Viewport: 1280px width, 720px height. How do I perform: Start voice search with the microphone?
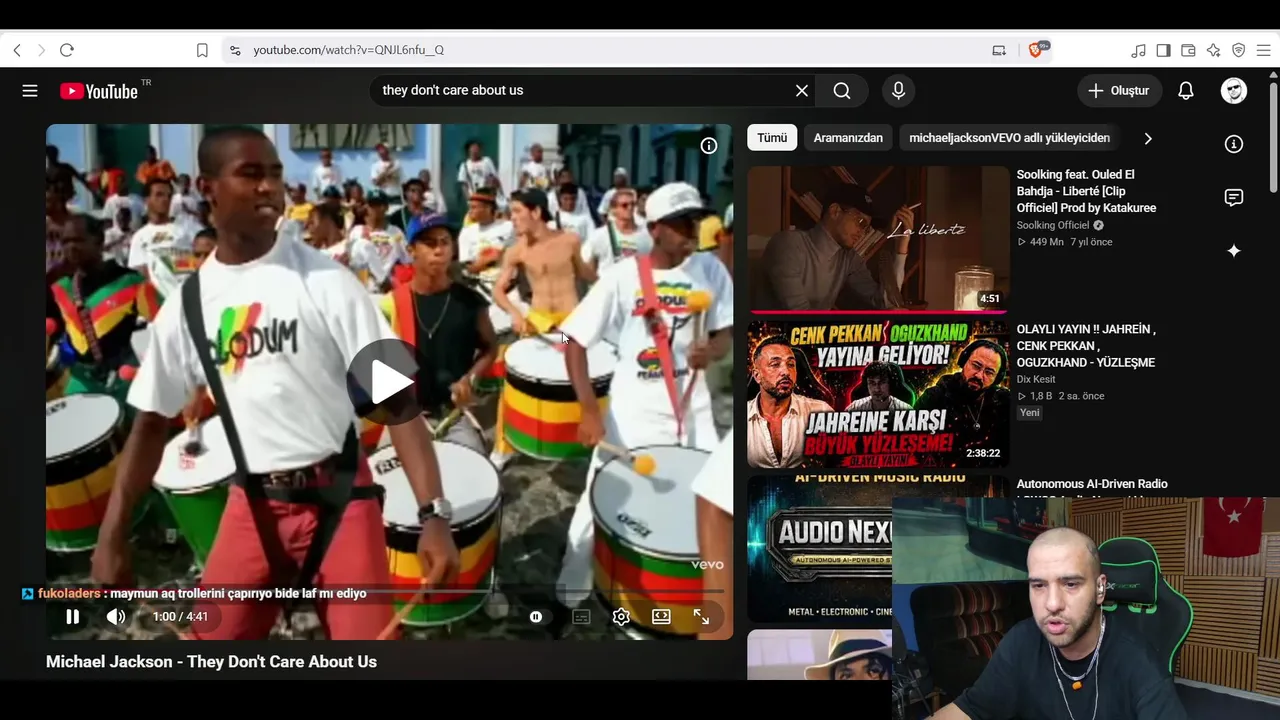[898, 91]
